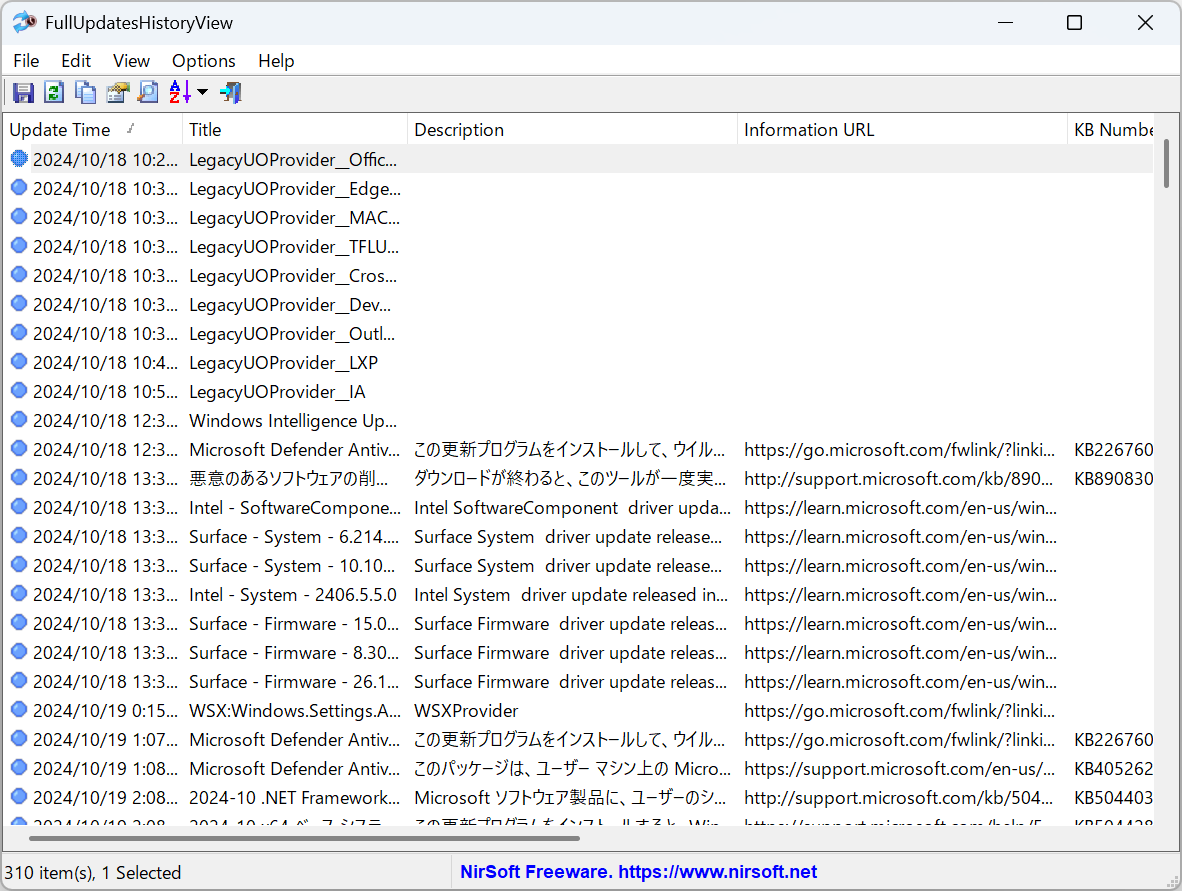Sort by Update Time column header
1182x891 pixels.
(62, 129)
